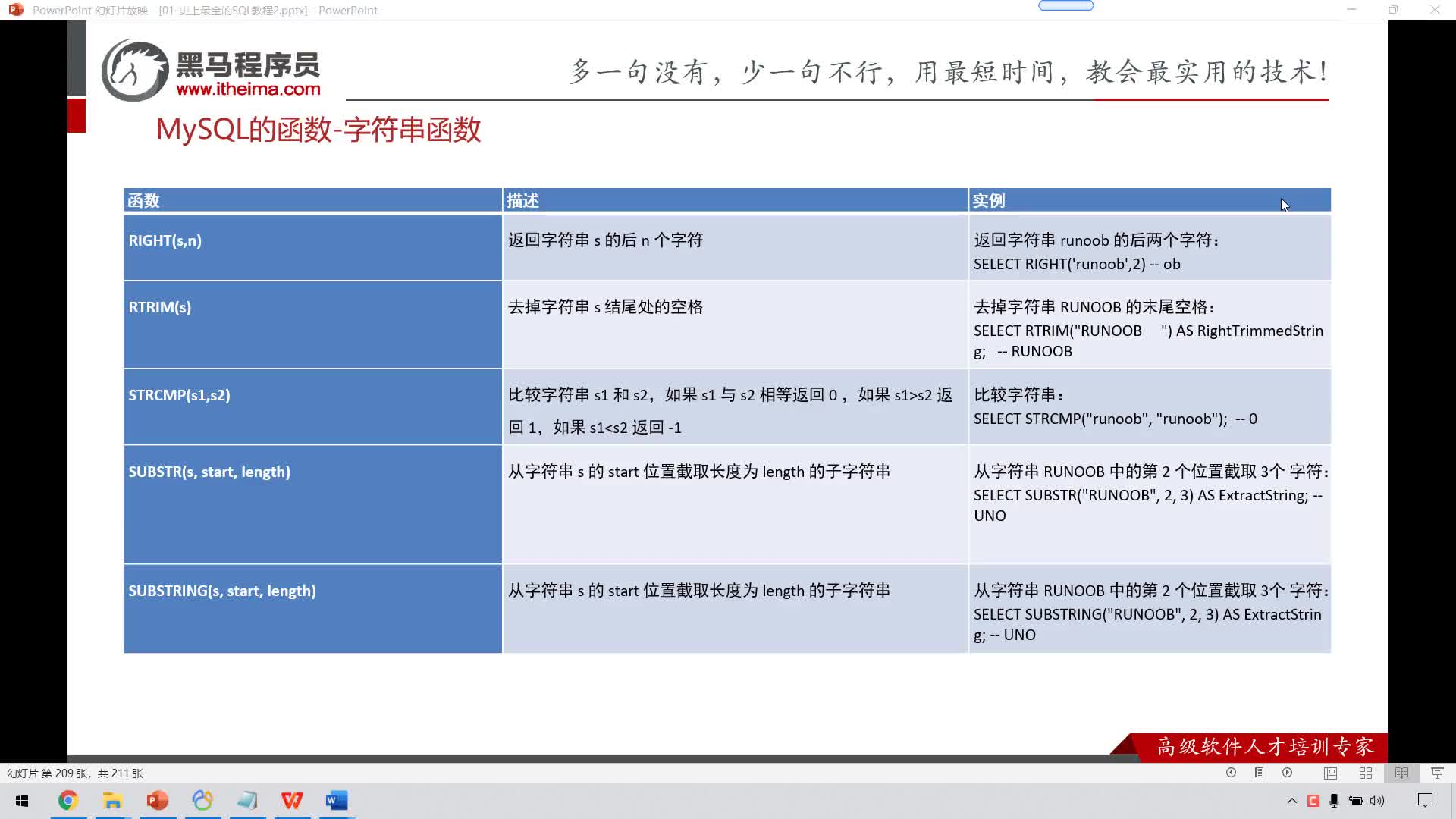
Task: Open WPS Office from taskbar
Action: [x=292, y=801]
